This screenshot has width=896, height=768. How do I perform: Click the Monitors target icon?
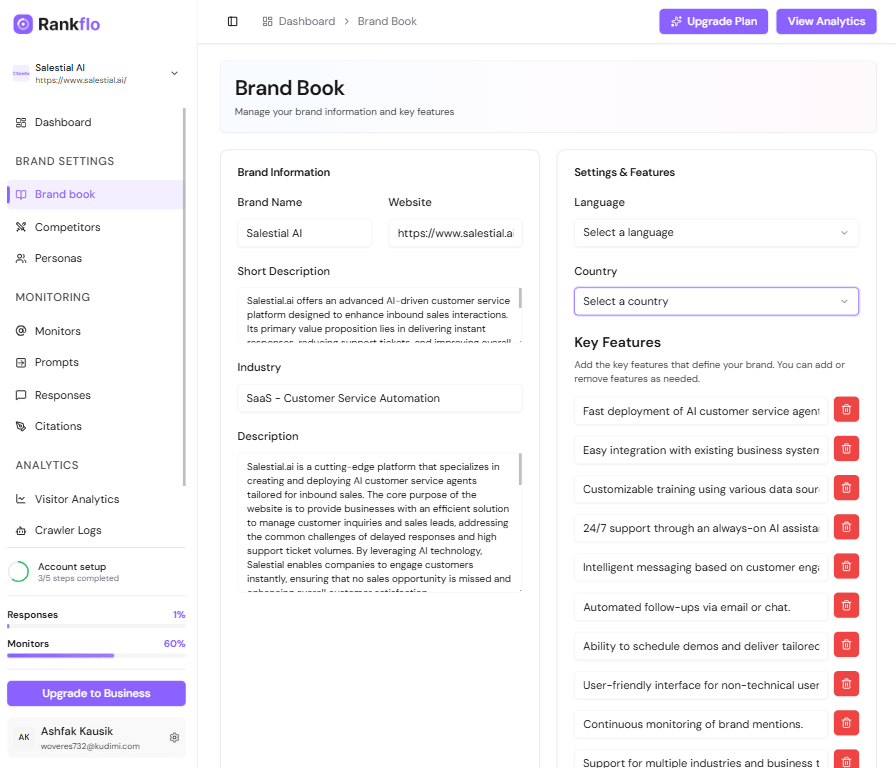(x=21, y=330)
